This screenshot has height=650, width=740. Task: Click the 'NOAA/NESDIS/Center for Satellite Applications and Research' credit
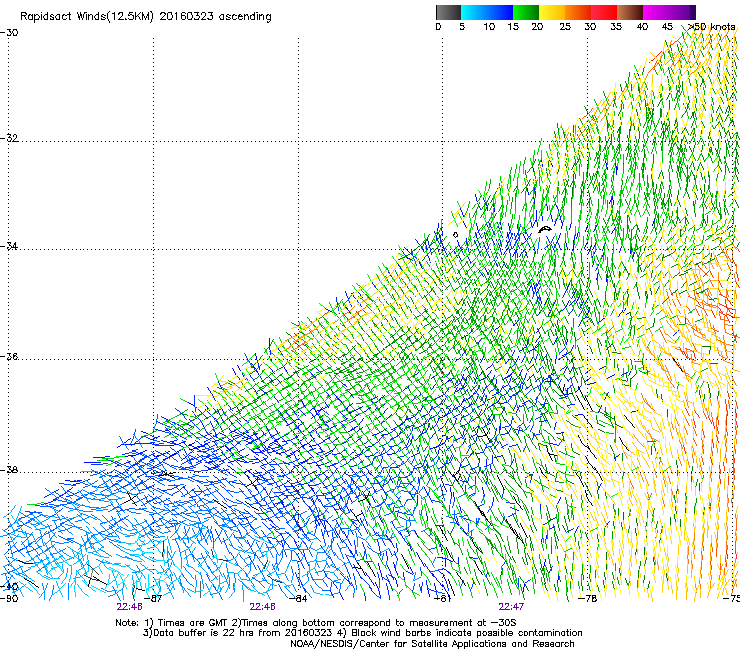coord(432,644)
